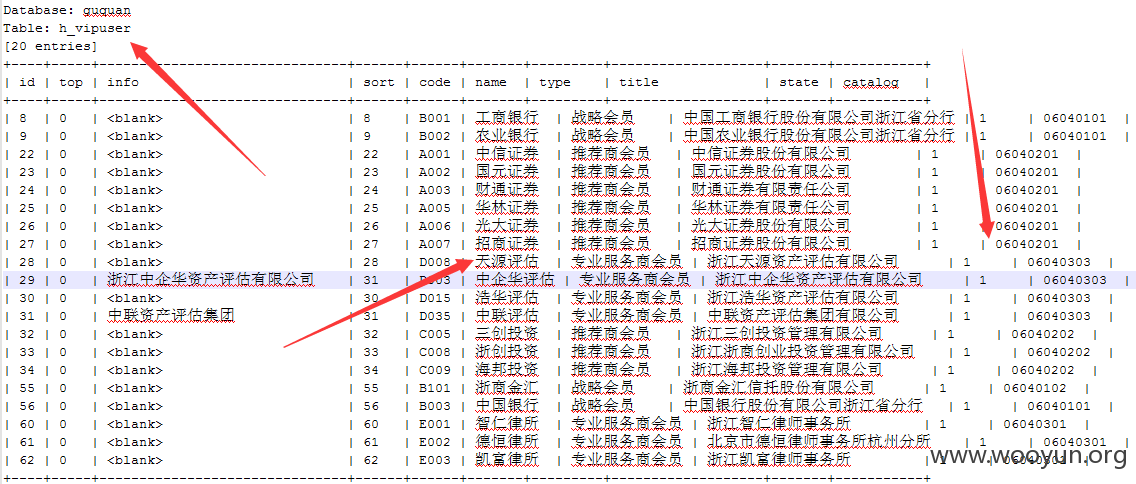Click the name '三创投资'

(x=507, y=334)
